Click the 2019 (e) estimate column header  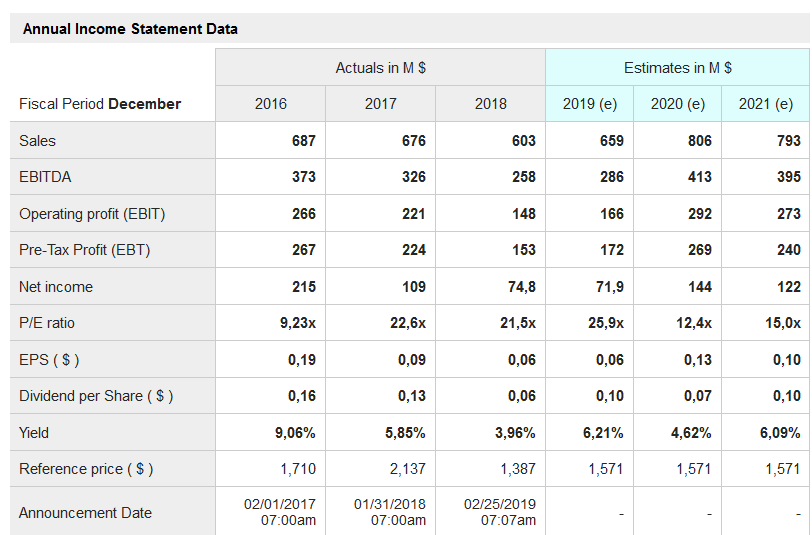[589, 103]
